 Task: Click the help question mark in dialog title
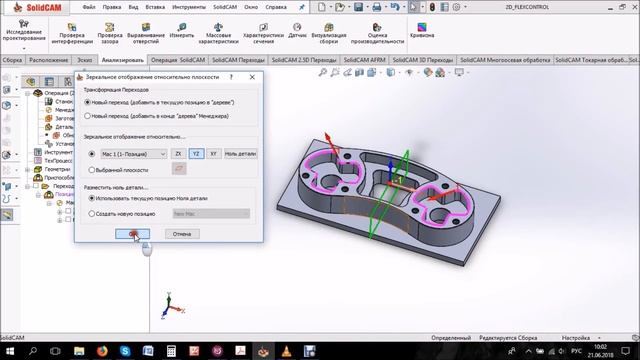pos(231,77)
